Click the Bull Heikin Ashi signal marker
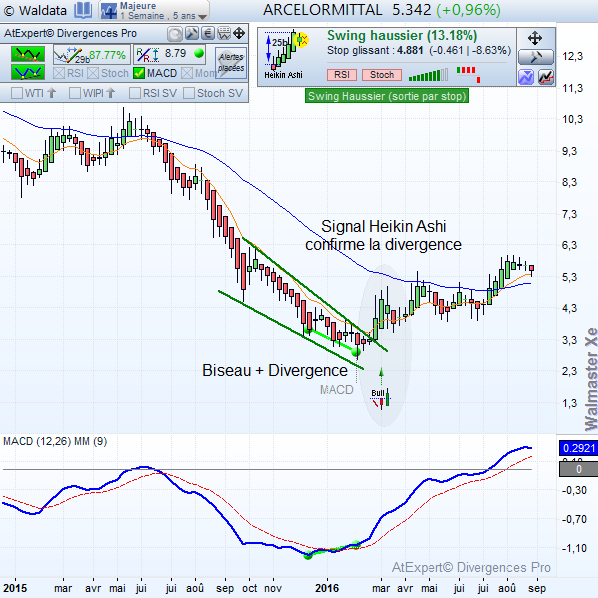 pyautogui.click(x=381, y=398)
